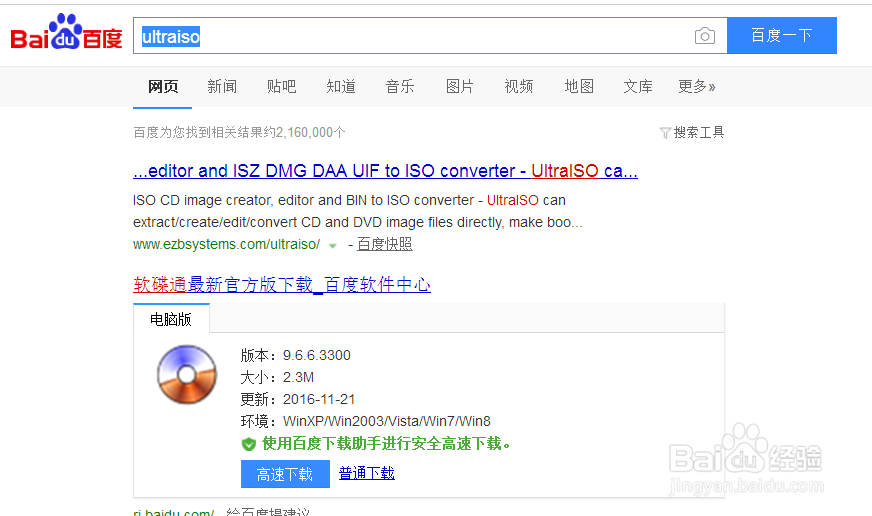Open the 贴吧 tab
This screenshot has width=872, height=516.
tap(281, 86)
